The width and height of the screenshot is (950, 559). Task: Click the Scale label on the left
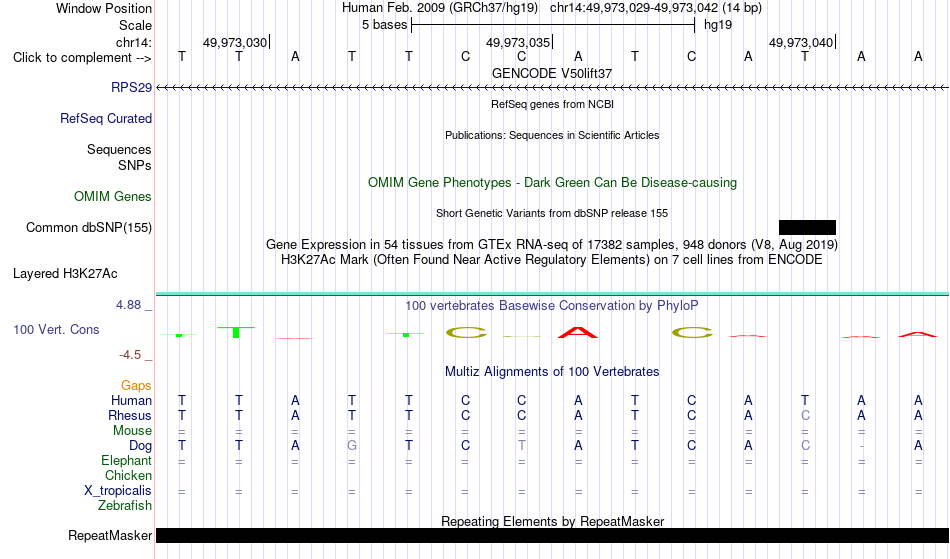click(135, 25)
